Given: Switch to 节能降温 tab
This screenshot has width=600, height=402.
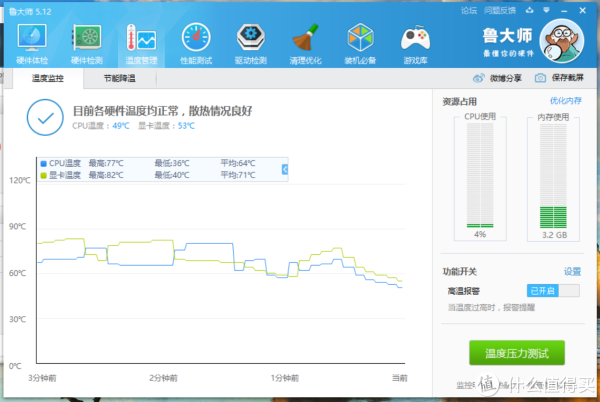Looking at the screenshot, I should (119, 78).
